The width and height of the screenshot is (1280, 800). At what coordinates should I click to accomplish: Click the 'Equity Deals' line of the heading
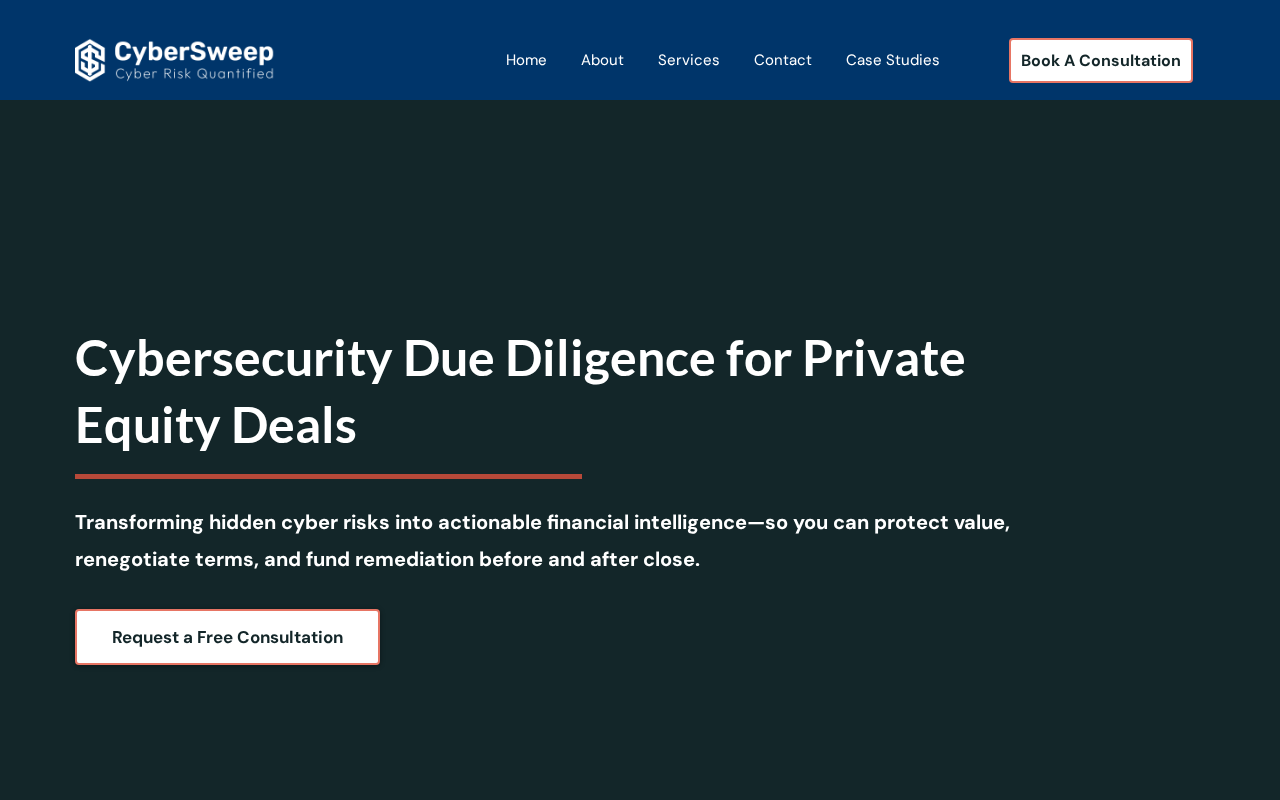[216, 425]
